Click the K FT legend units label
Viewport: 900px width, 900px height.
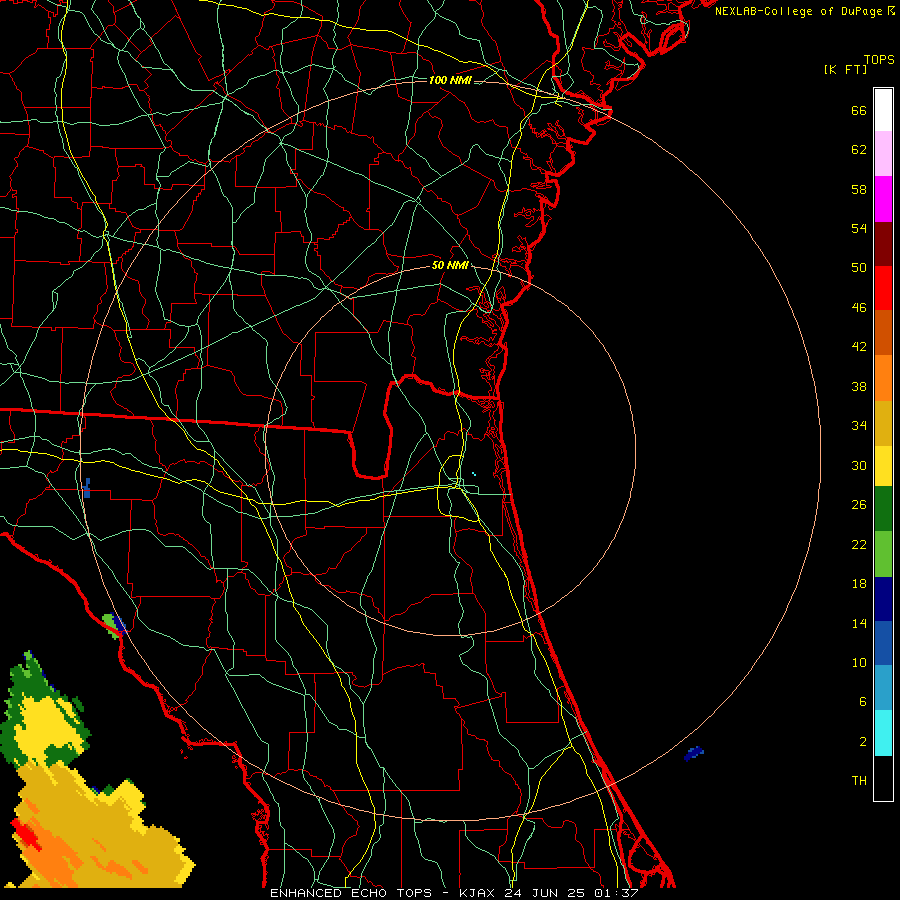(x=845, y=69)
